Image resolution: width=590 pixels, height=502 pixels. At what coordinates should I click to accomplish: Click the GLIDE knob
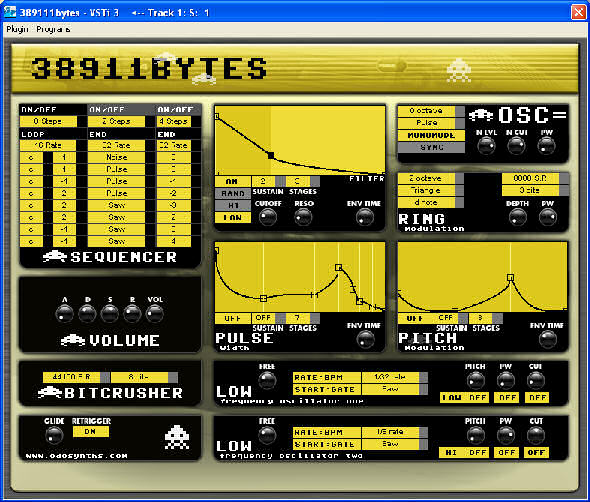pos(54,436)
